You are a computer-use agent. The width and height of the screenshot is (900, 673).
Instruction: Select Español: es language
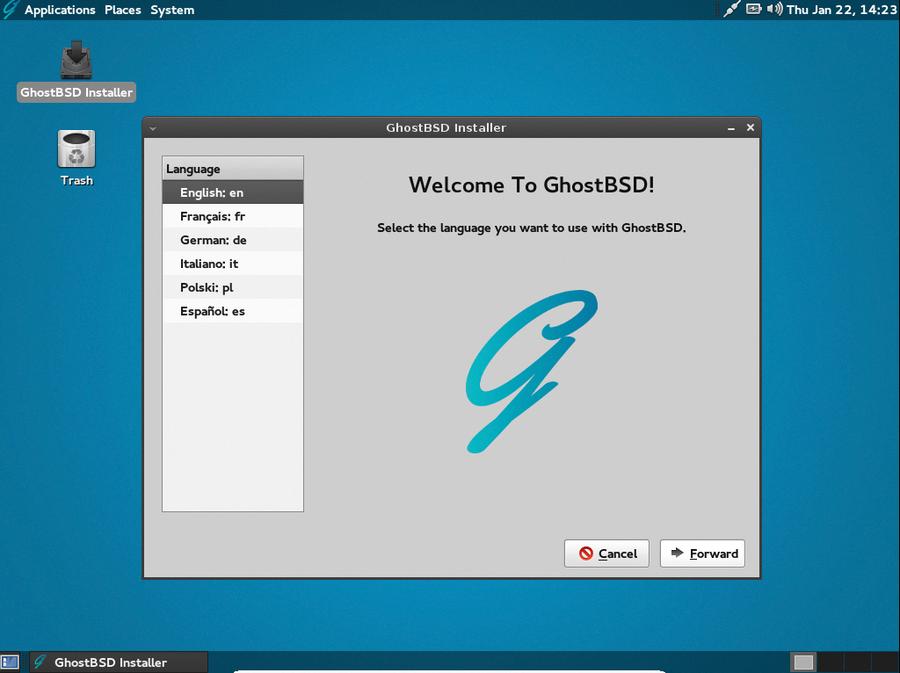(232, 311)
